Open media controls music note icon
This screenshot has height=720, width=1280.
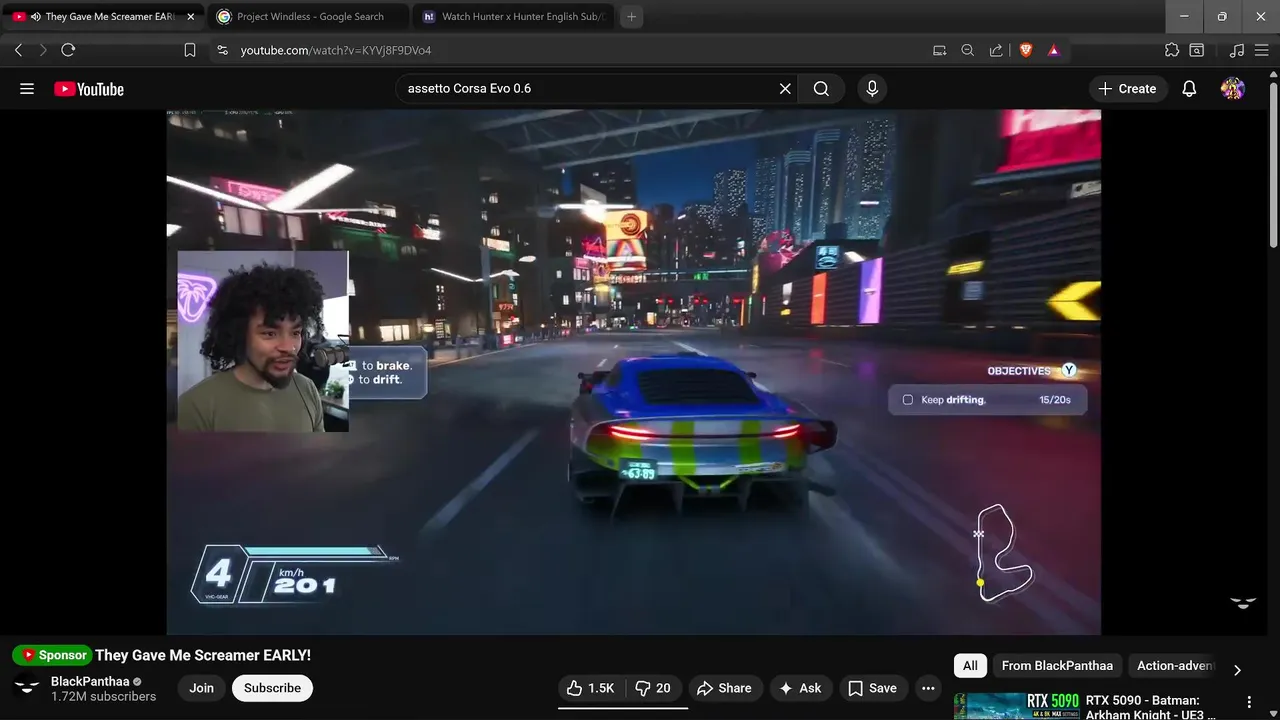coord(1237,50)
